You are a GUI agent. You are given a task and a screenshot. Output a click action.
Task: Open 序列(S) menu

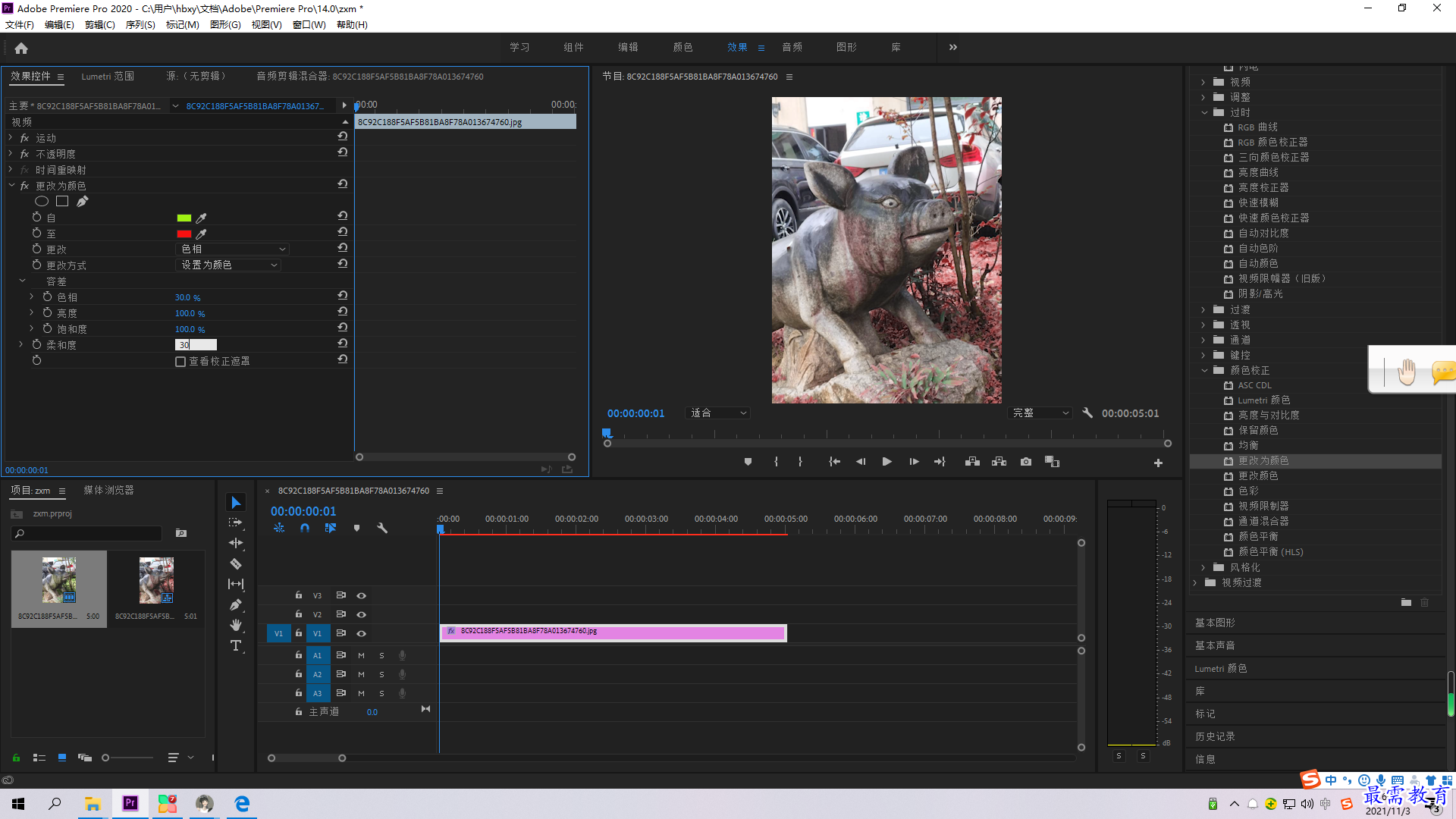tap(140, 24)
